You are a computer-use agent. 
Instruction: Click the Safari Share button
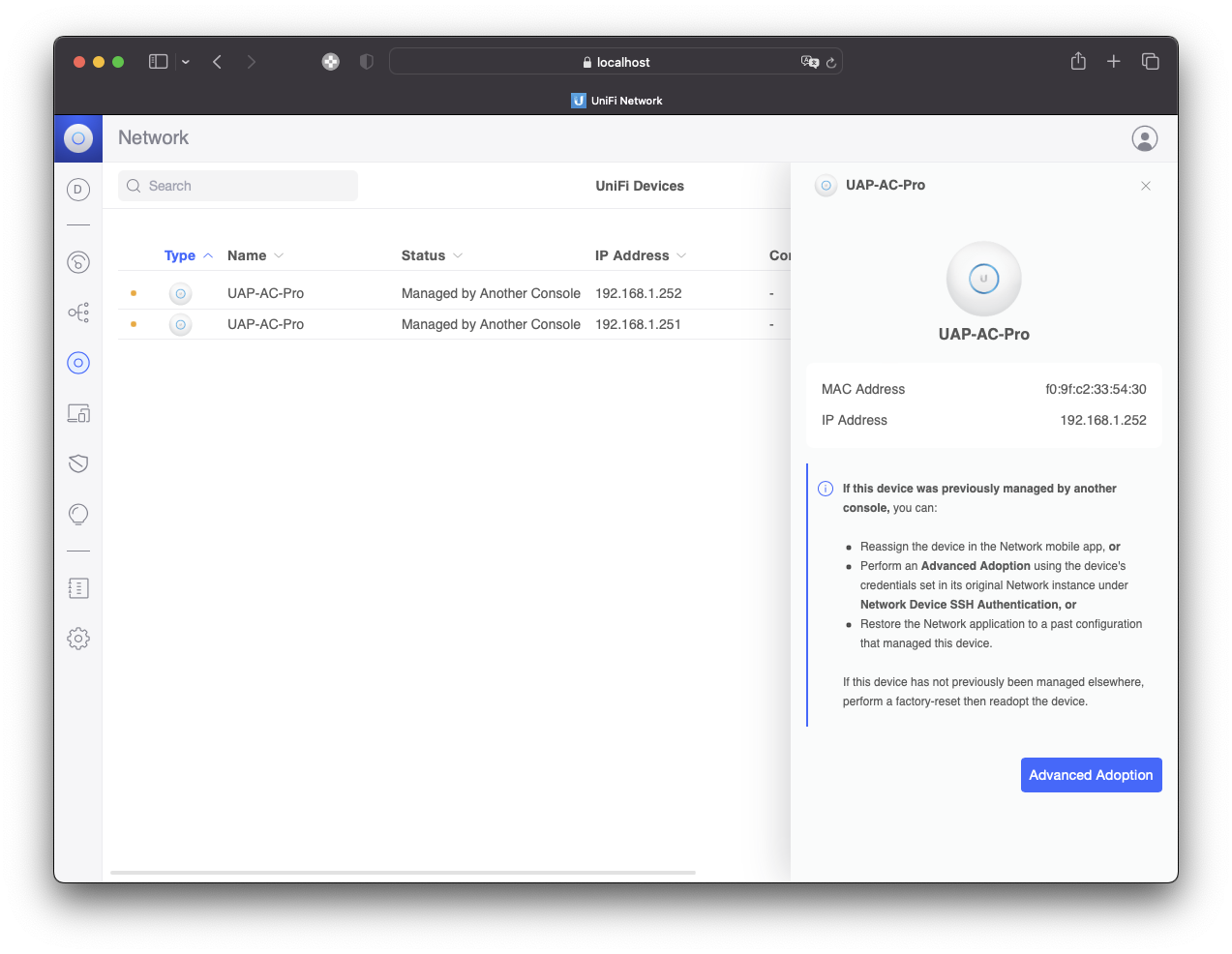pyautogui.click(x=1078, y=61)
